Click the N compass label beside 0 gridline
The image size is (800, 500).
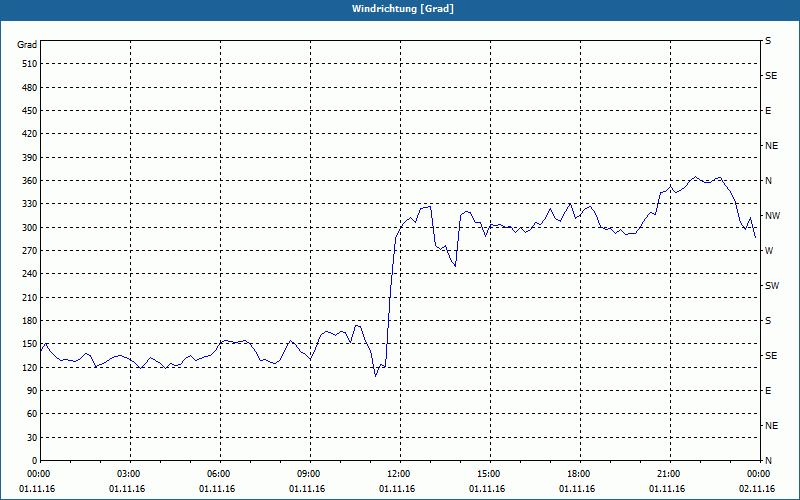768,461
